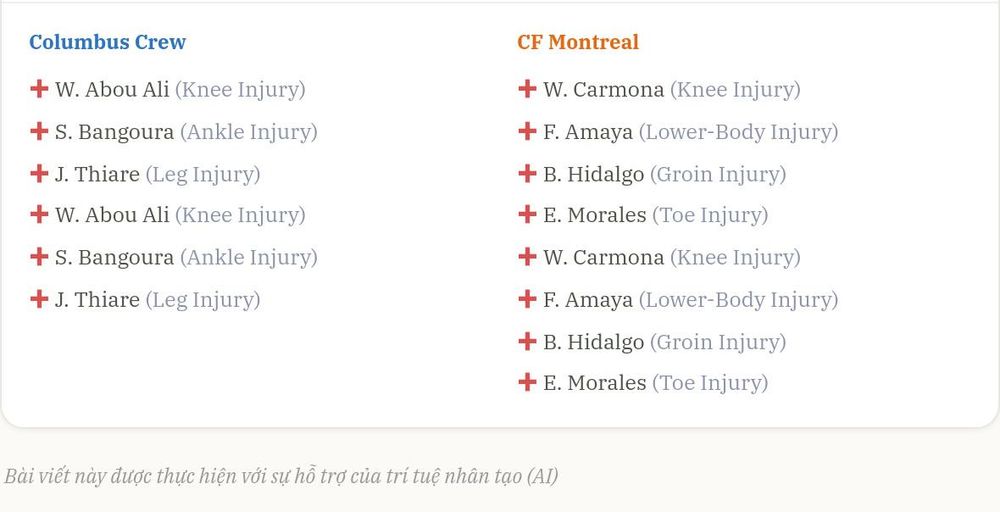This screenshot has height=512, width=1000.
Task: Select the second B. Hidalgo player name
Action: pos(594,342)
